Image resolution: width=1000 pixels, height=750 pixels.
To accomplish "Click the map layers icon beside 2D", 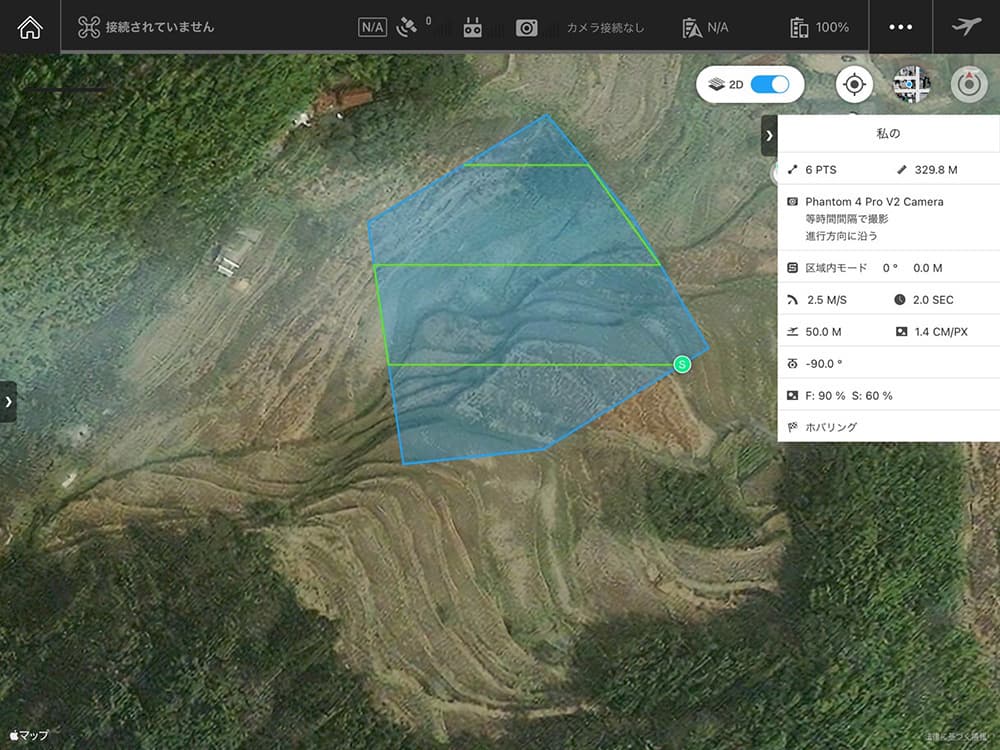I will [x=717, y=84].
